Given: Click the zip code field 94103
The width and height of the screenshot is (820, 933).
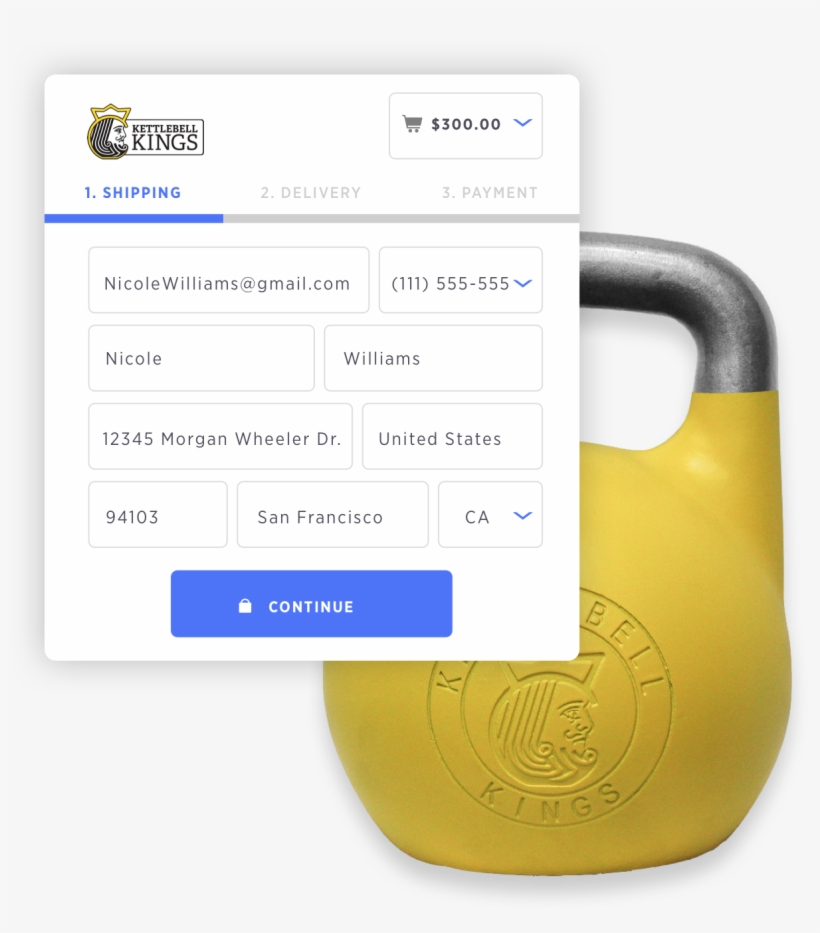Looking at the screenshot, I should 158,515.
